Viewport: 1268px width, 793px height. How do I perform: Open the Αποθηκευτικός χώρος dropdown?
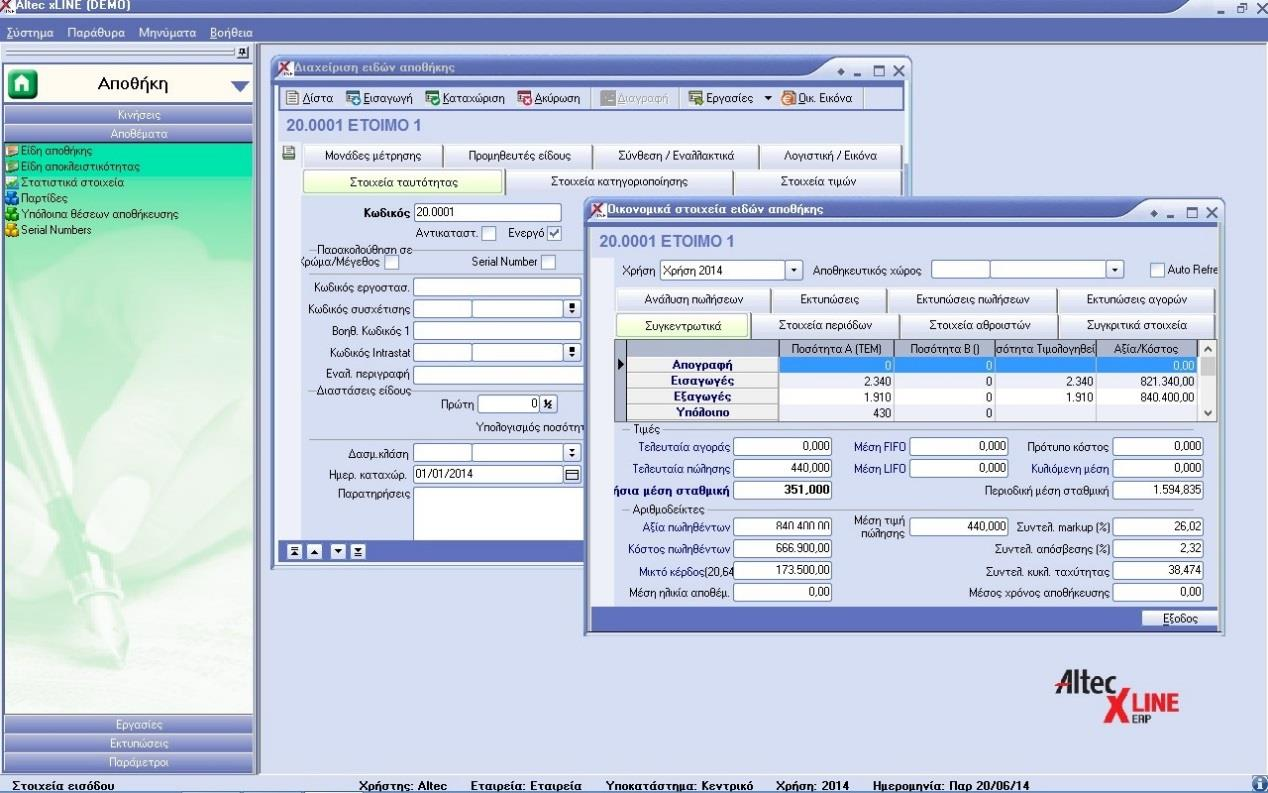1116,270
